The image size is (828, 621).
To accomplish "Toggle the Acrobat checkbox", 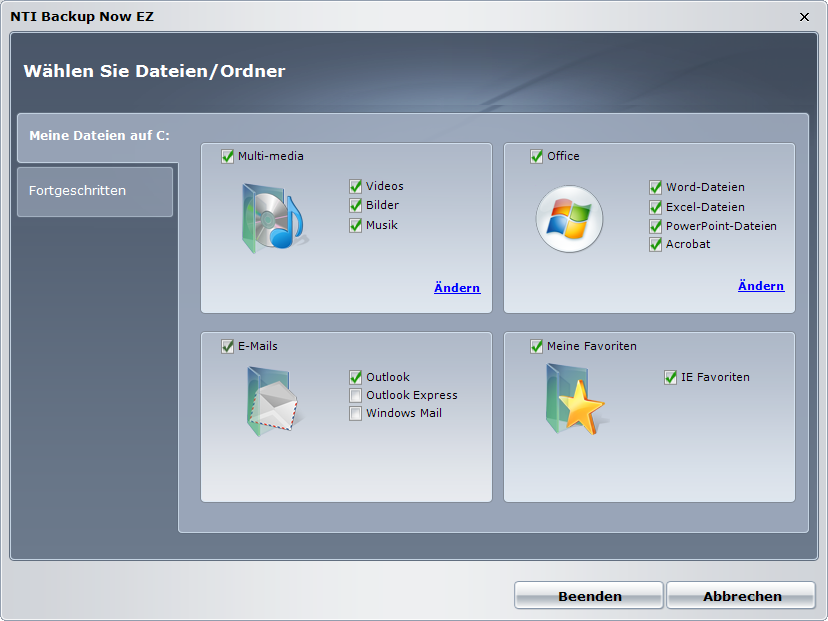I will pyautogui.click(x=655, y=244).
